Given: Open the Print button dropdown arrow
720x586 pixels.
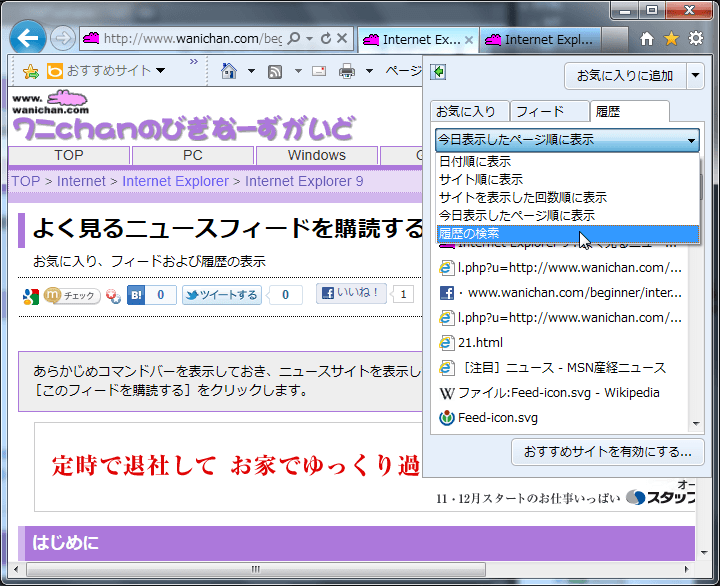Looking at the screenshot, I should click(x=369, y=71).
